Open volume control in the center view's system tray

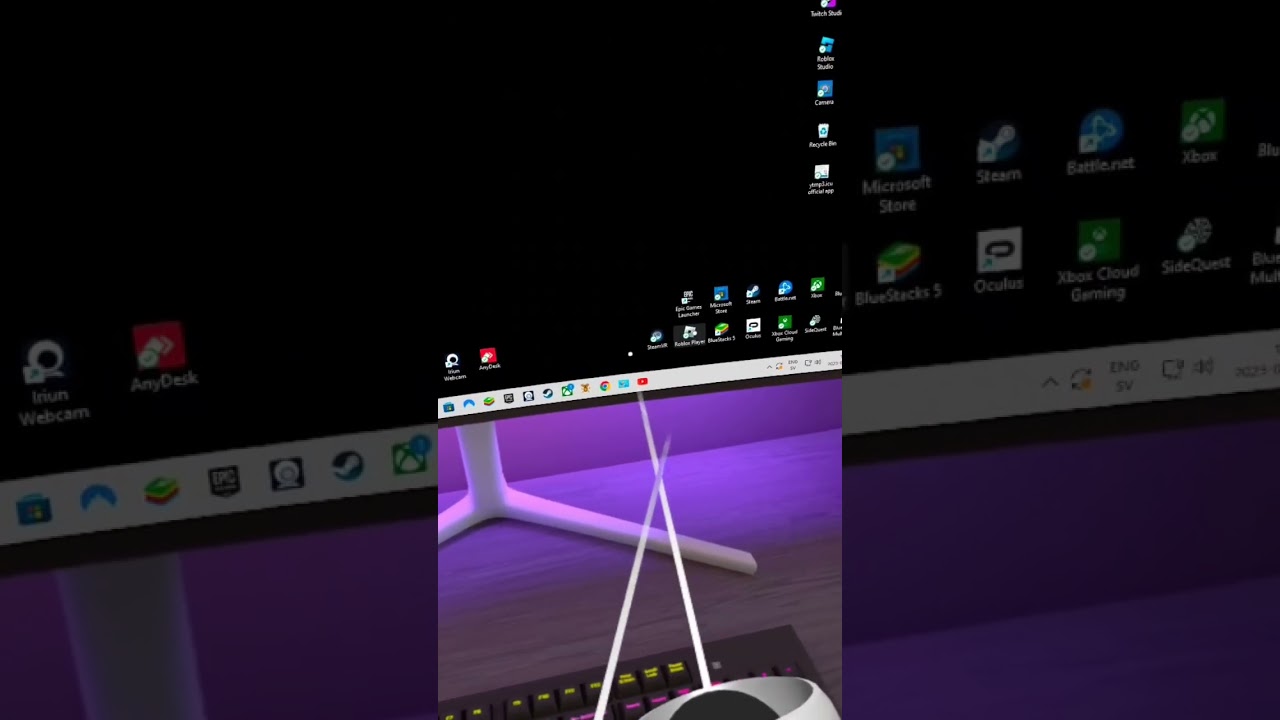pos(818,362)
